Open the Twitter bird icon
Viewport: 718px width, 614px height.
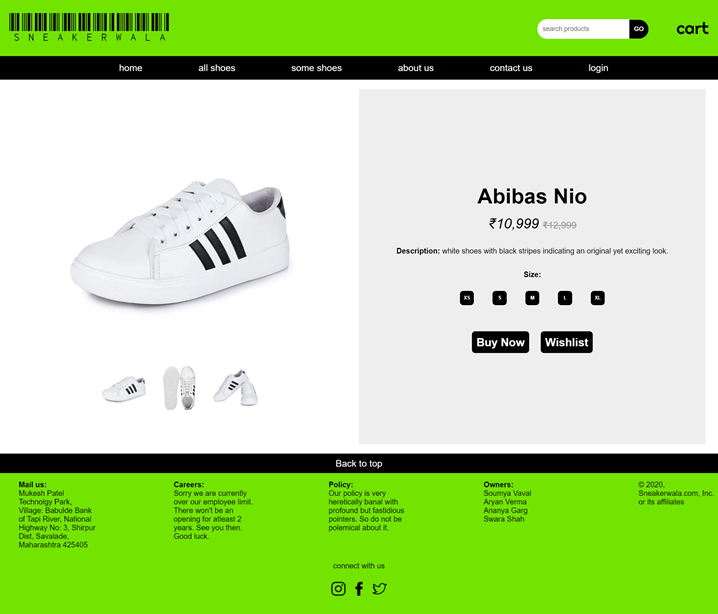pos(379,588)
